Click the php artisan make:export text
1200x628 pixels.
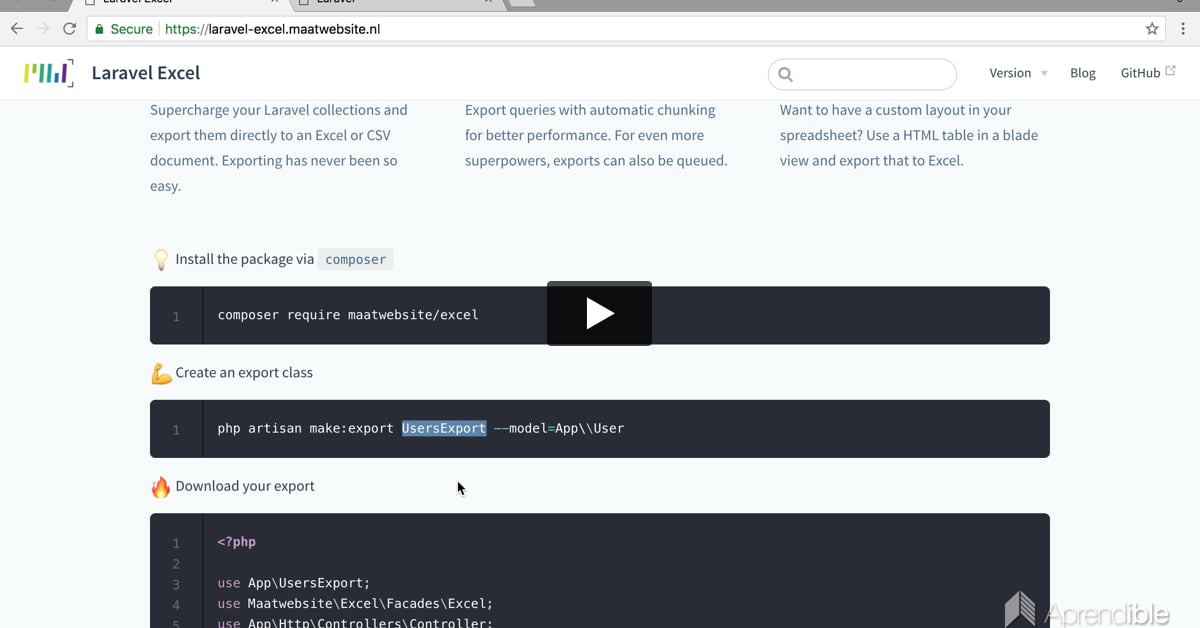click(x=305, y=428)
